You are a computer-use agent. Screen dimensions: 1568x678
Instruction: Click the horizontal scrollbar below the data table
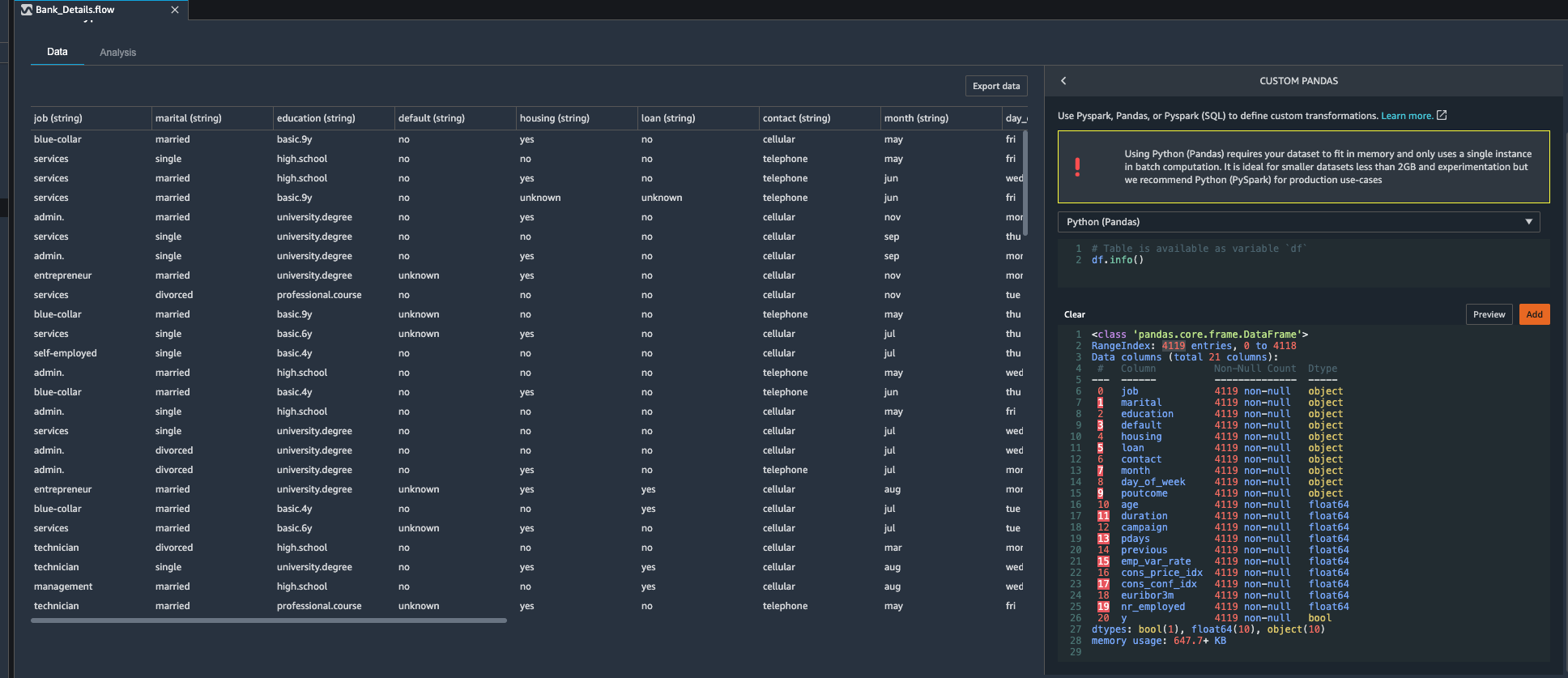tap(268, 620)
